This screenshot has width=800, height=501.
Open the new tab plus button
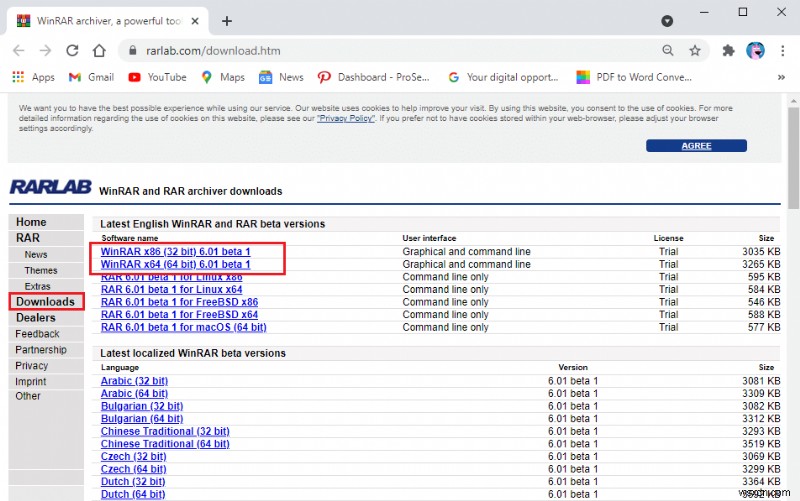pos(227,20)
